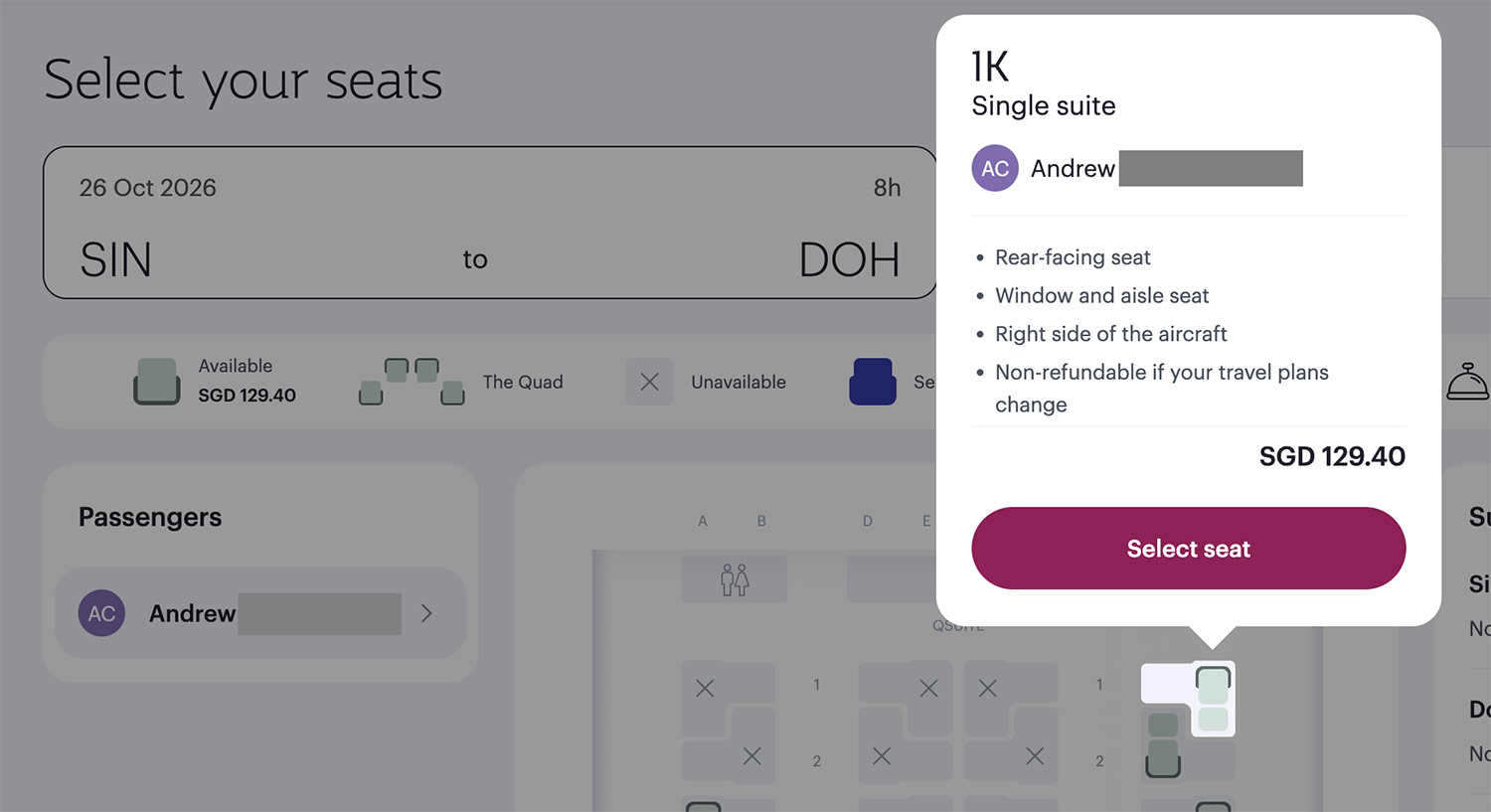
Task: Click the Unavailable X legend icon
Action: click(649, 382)
